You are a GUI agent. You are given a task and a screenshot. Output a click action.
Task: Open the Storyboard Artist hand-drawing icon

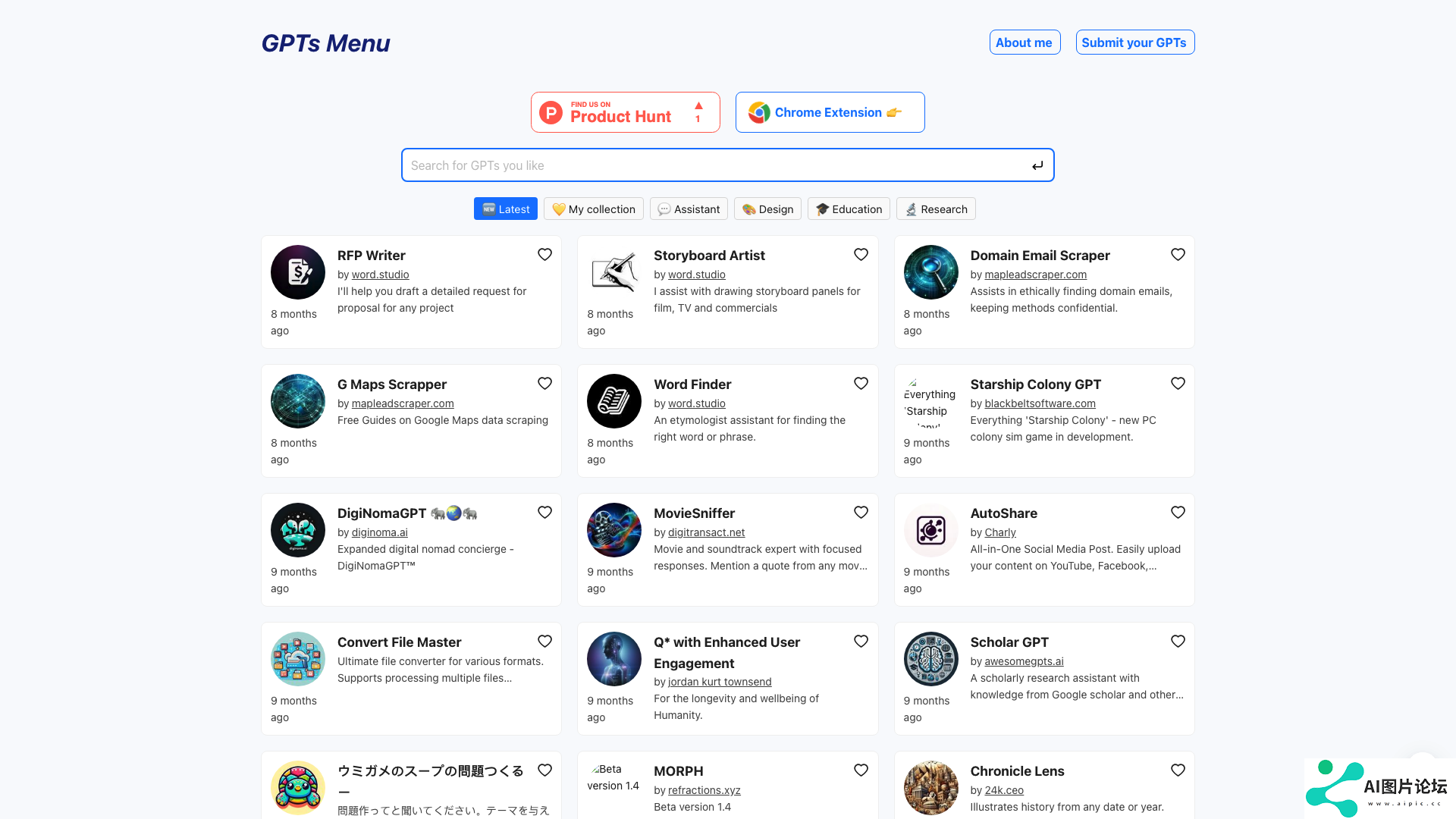click(x=614, y=272)
